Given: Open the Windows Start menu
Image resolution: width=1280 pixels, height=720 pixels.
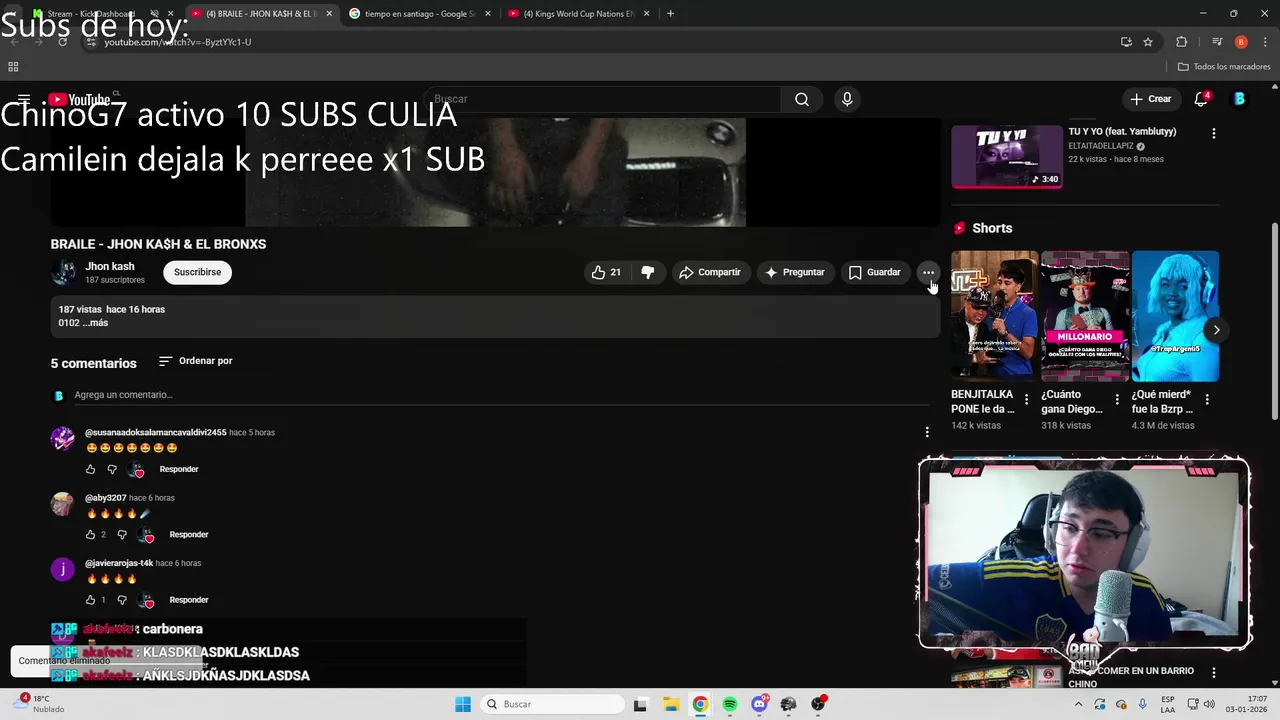Looking at the screenshot, I should tap(463, 704).
